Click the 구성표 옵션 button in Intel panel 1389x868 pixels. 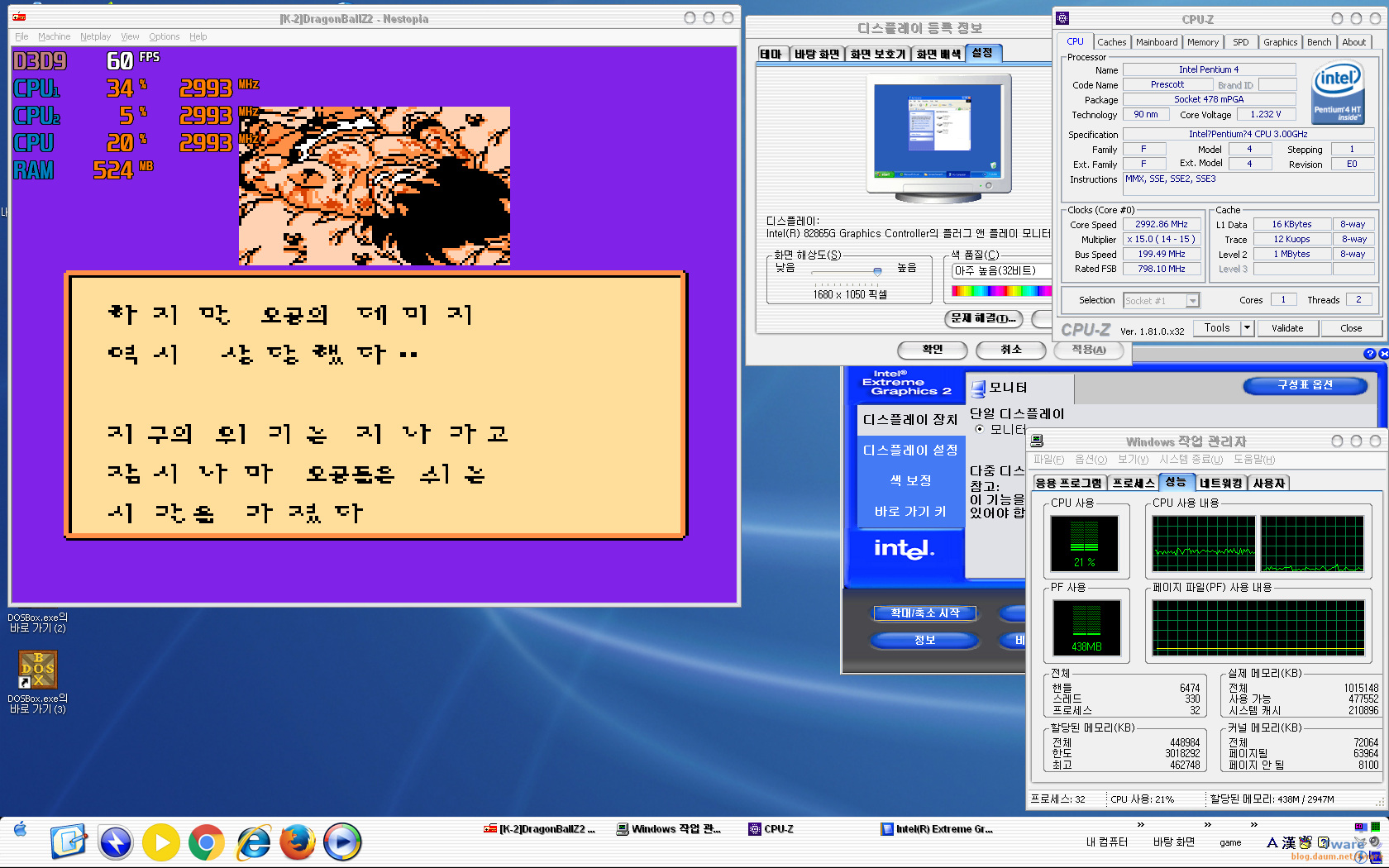coord(1305,385)
